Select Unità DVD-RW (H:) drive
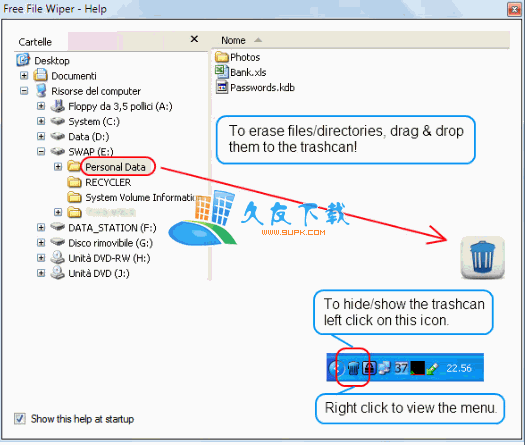 tap(109, 258)
